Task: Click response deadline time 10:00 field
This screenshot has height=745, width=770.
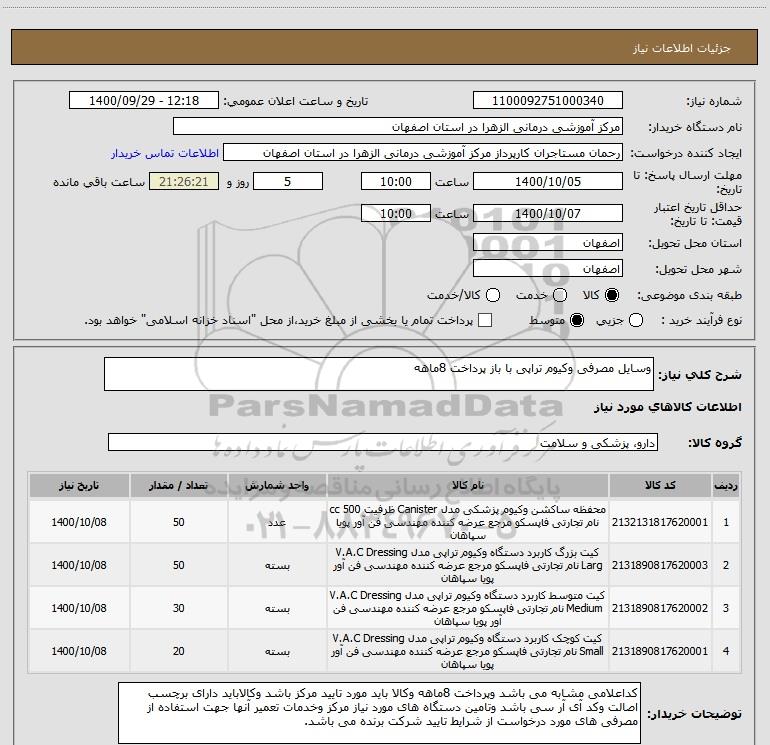Action: (x=396, y=181)
